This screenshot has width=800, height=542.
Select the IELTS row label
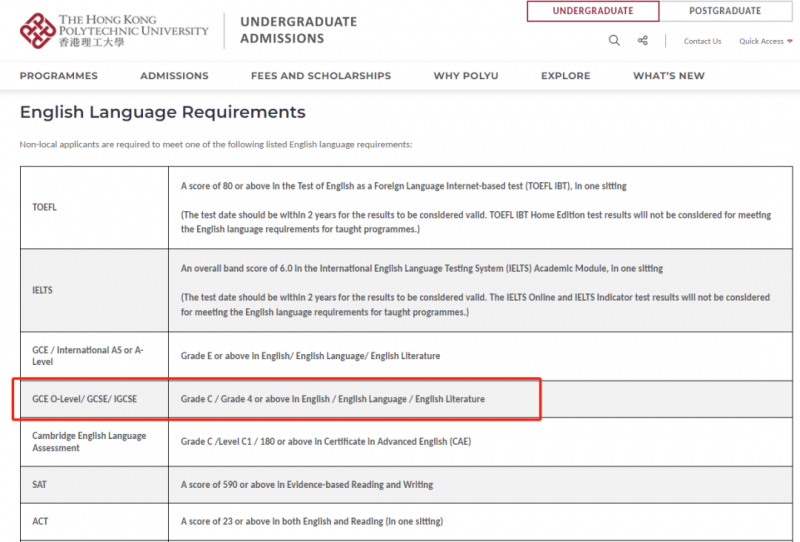click(42, 290)
